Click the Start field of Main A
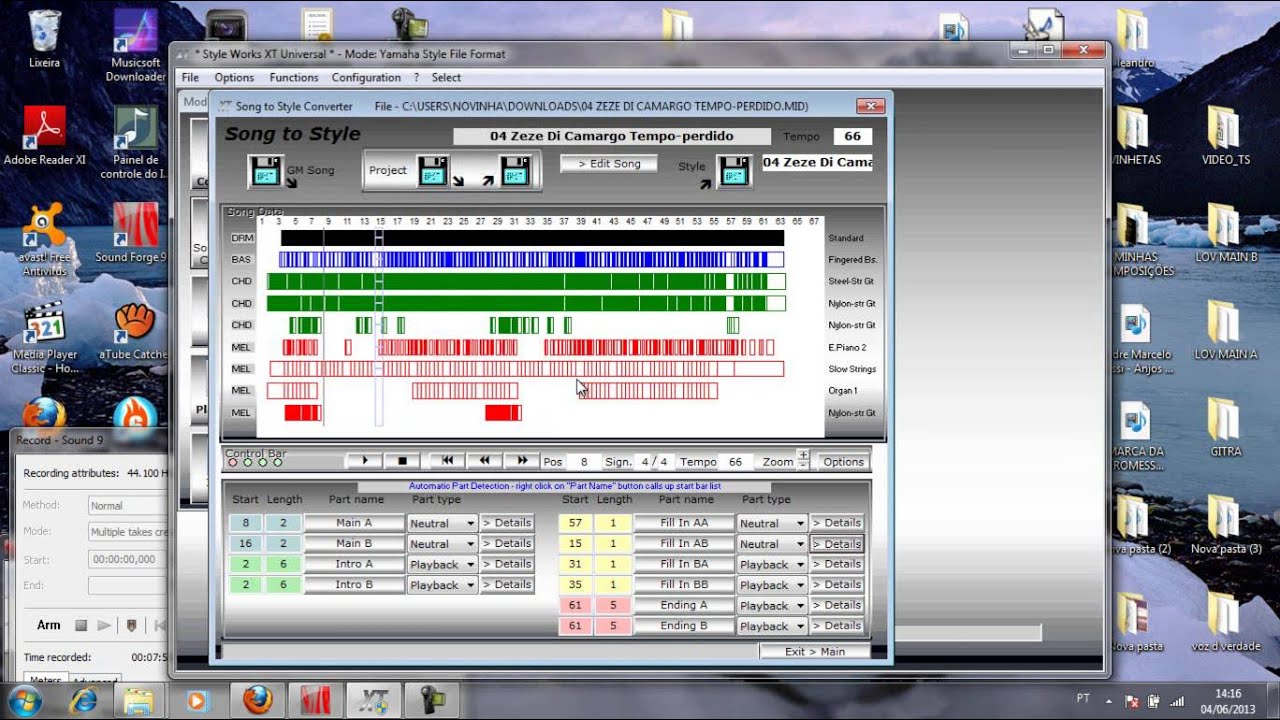 (245, 523)
